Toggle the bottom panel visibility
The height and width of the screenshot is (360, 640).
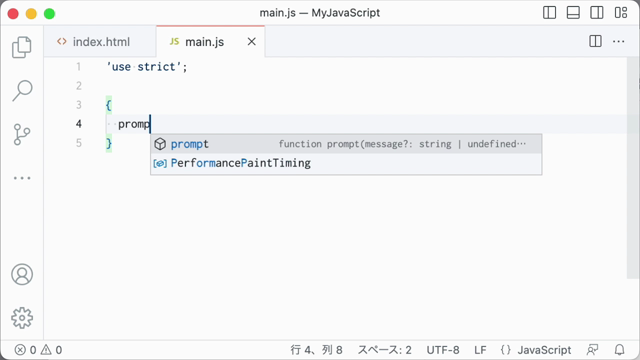(x=573, y=13)
